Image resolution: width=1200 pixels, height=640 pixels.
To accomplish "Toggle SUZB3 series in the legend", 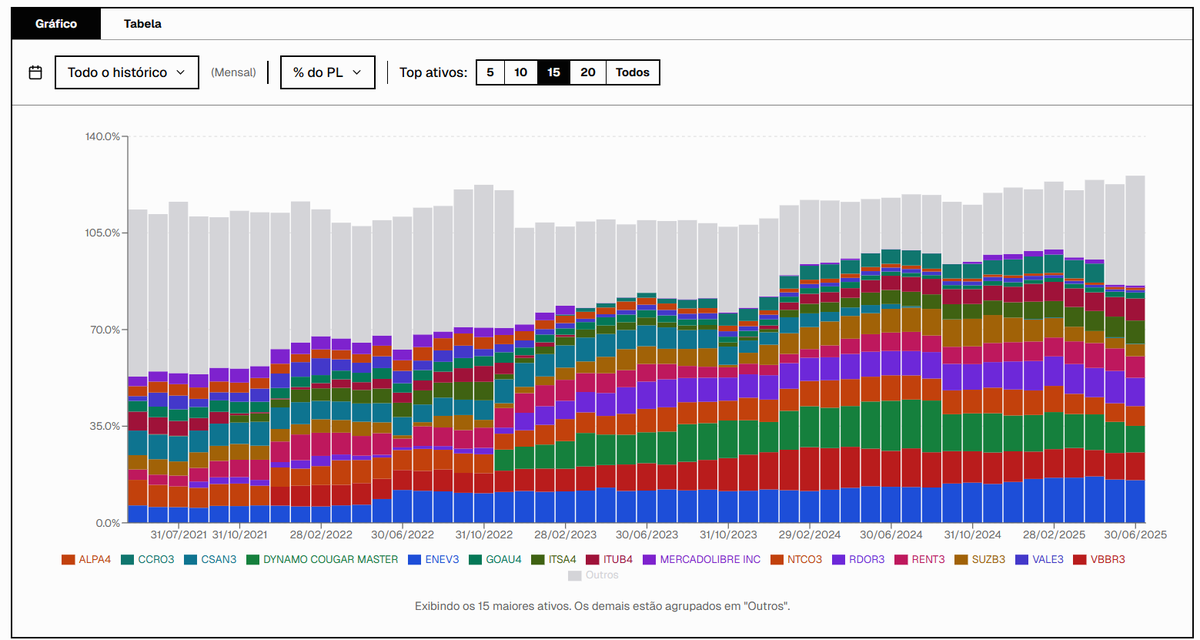I will pyautogui.click(x=980, y=559).
